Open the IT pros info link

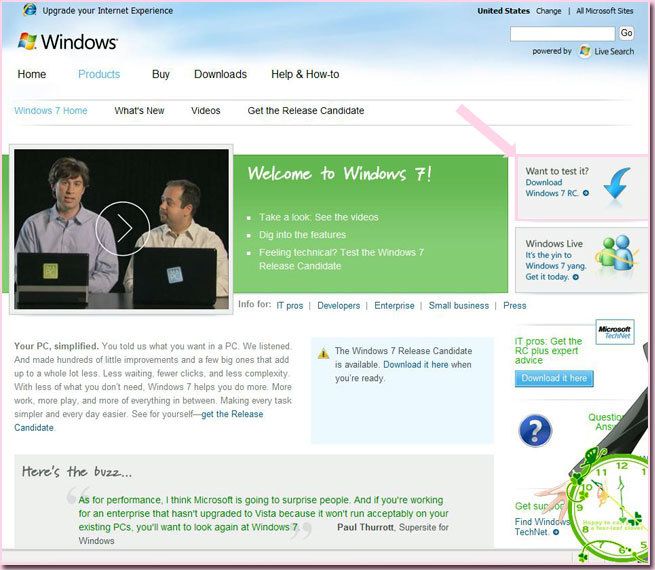[290, 306]
